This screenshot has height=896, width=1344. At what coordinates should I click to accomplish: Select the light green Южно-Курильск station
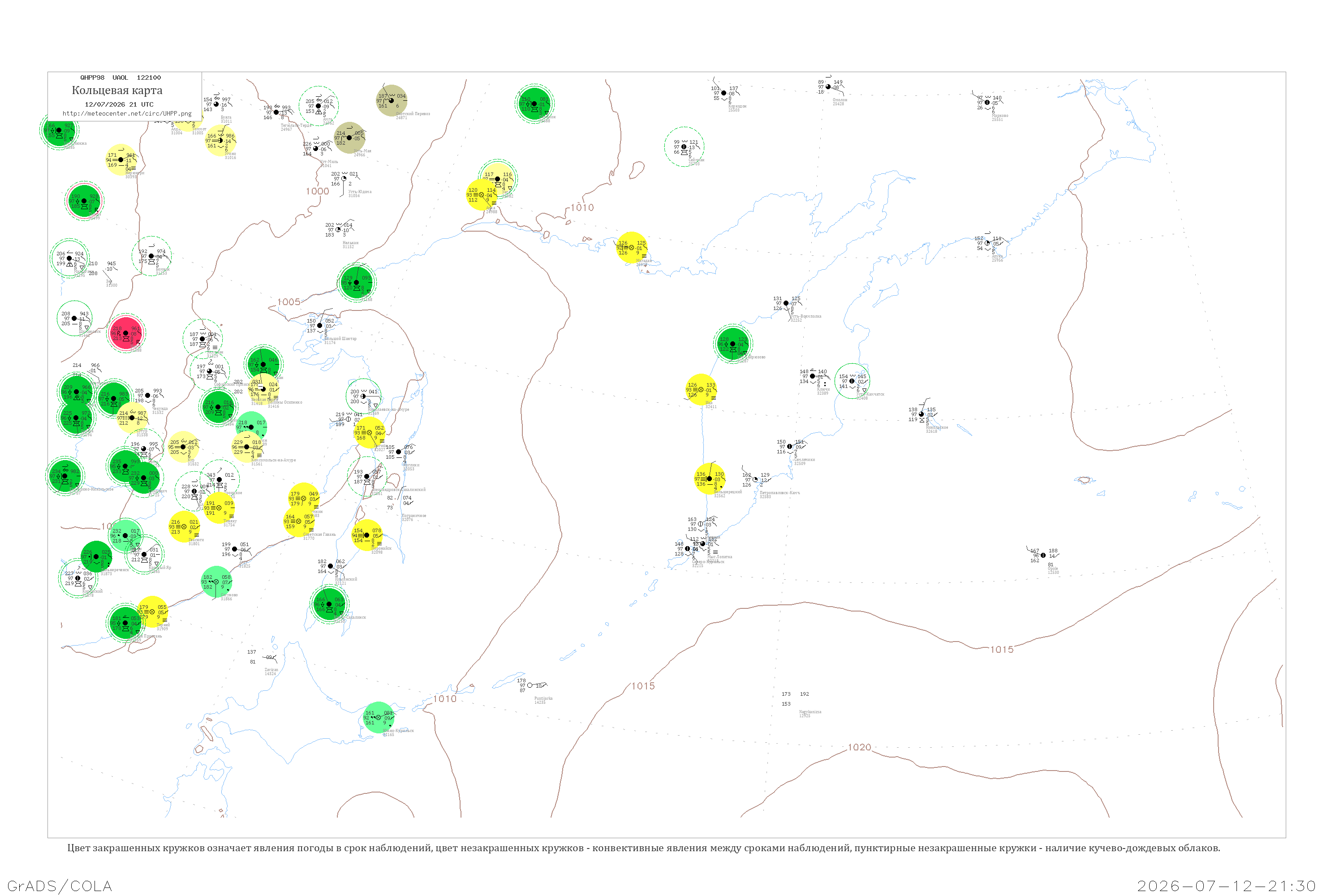tap(378, 718)
